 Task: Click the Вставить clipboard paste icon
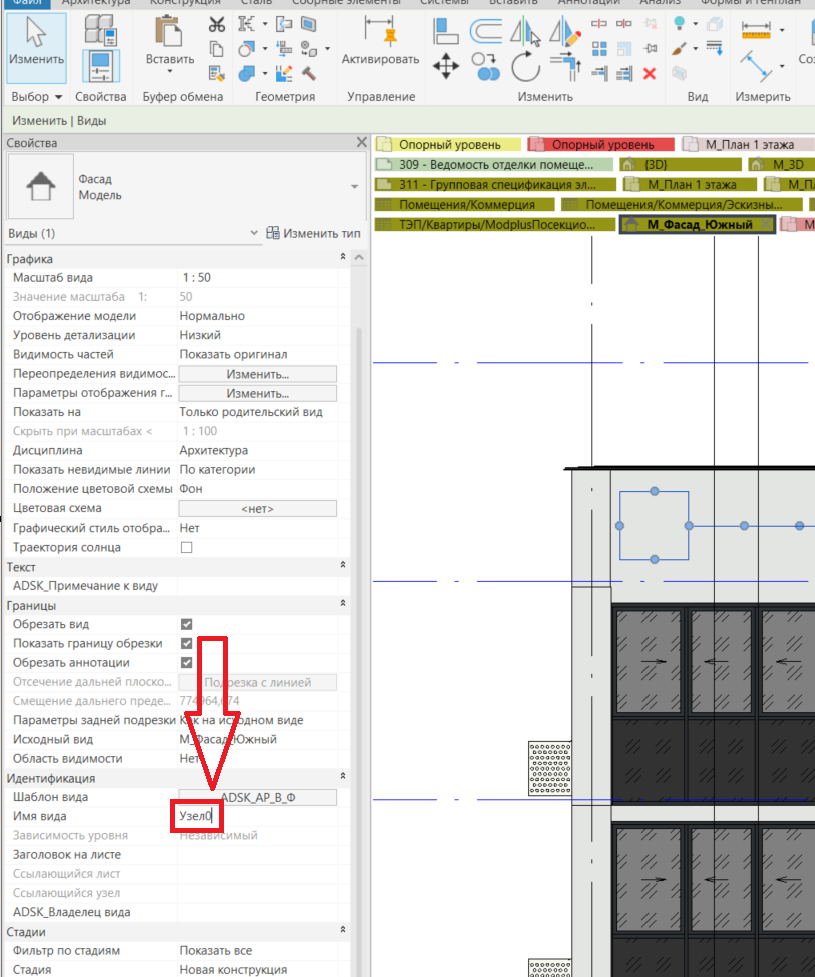pyautogui.click(x=169, y=31)
